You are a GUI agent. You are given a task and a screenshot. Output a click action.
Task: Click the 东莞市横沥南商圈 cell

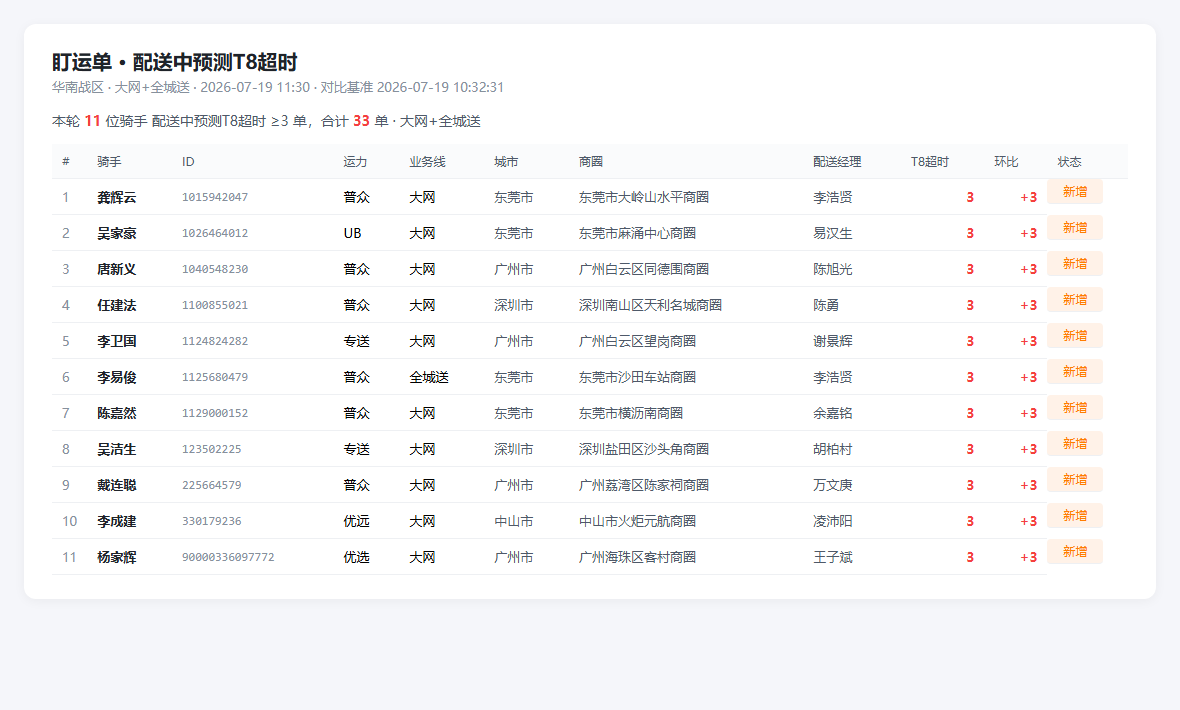631,413
